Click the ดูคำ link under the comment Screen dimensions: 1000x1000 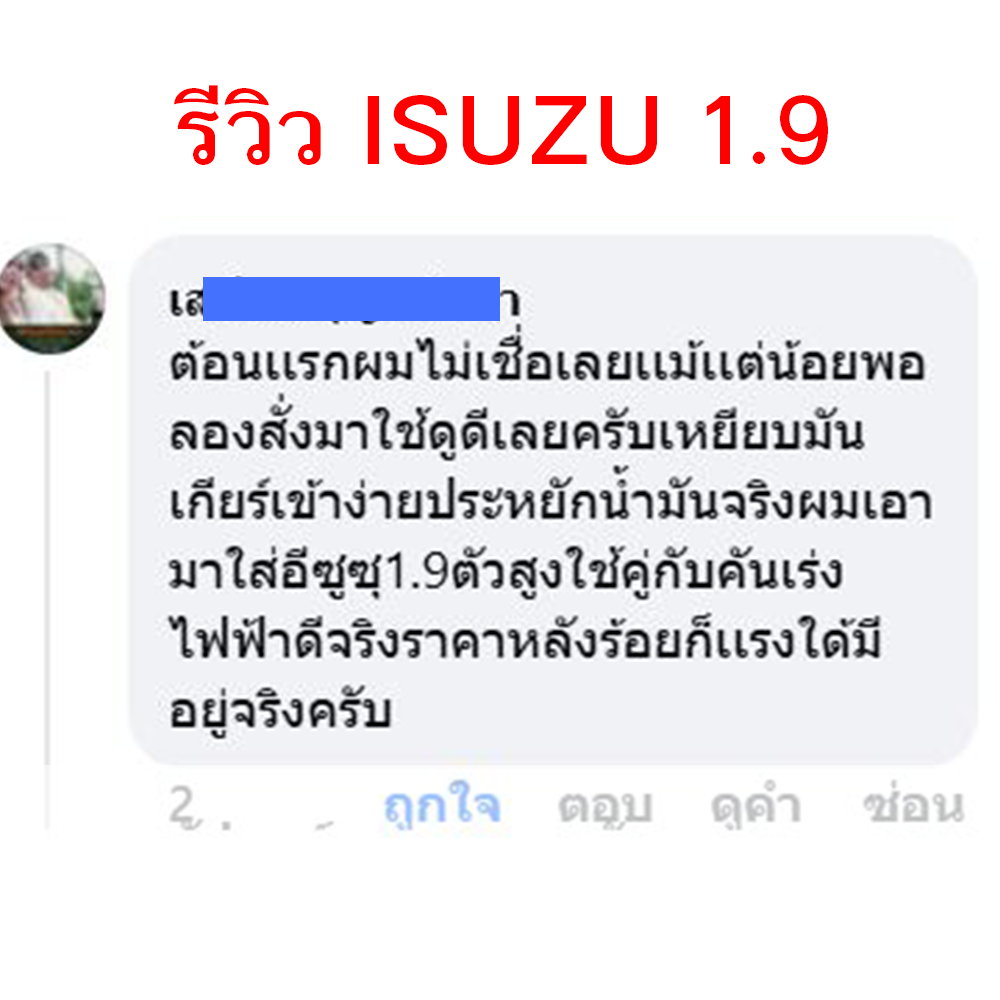point(756,806)
